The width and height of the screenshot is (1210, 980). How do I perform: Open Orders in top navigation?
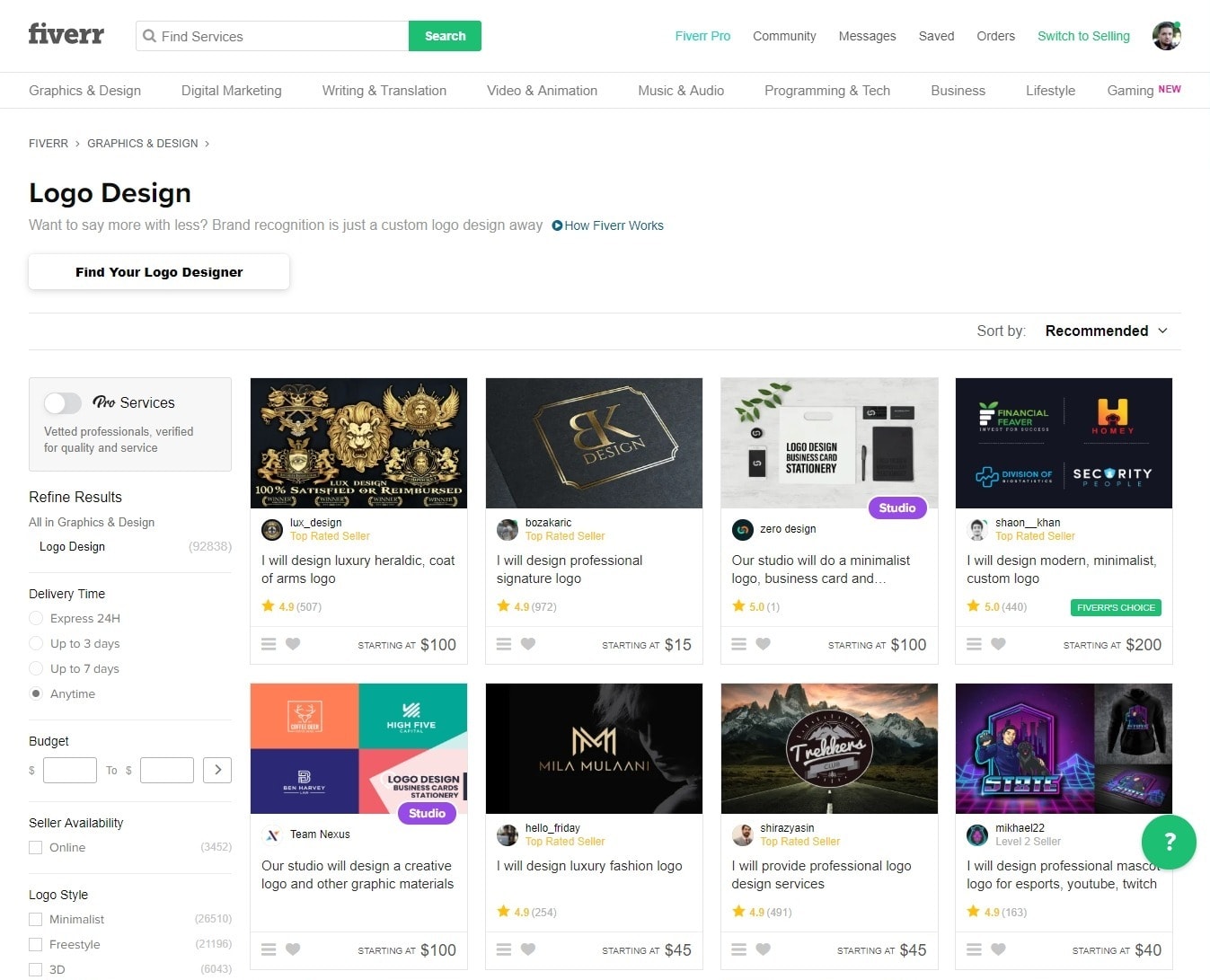tap(995, 36)
